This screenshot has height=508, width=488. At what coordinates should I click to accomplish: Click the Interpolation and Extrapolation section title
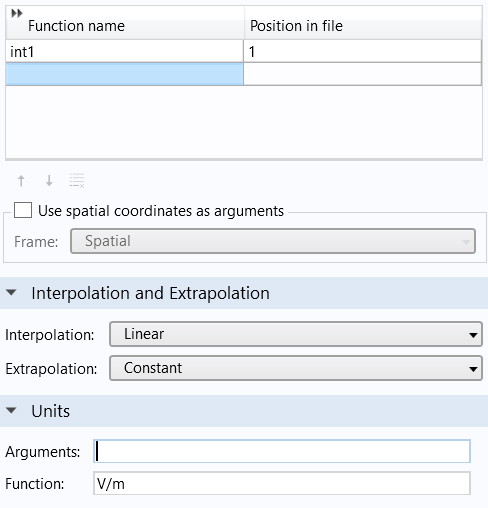pos(150,293)
